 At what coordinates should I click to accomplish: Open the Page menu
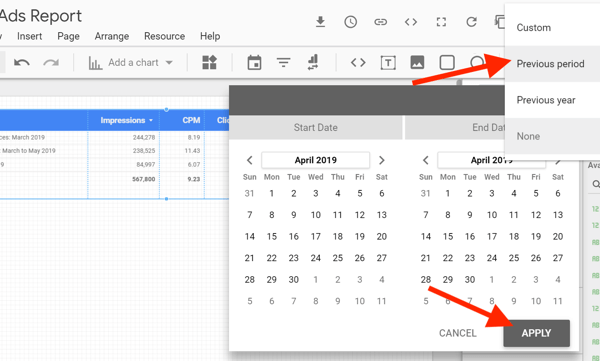point(68,36)
